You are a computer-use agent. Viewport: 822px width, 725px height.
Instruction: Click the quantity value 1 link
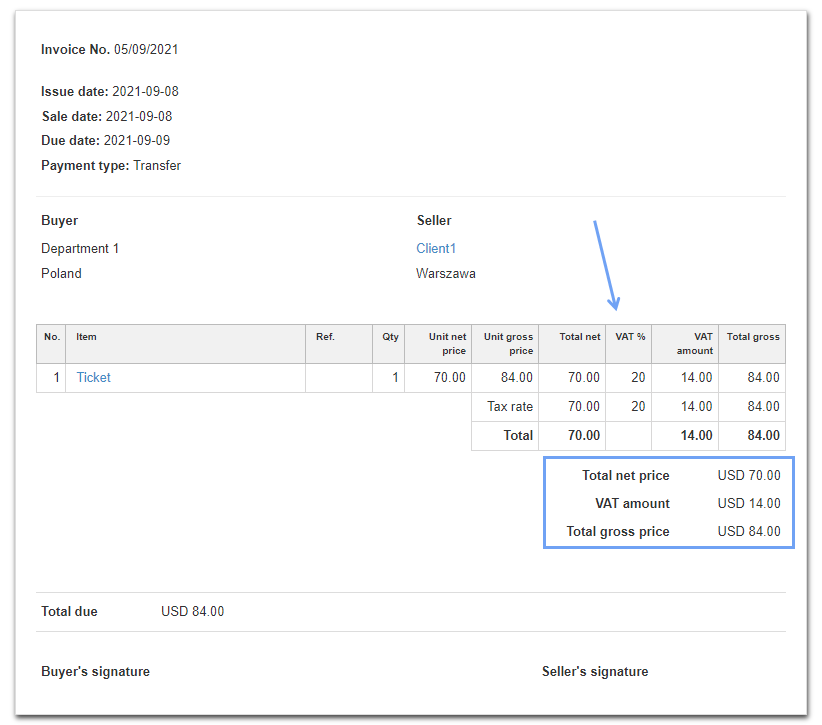394,377
